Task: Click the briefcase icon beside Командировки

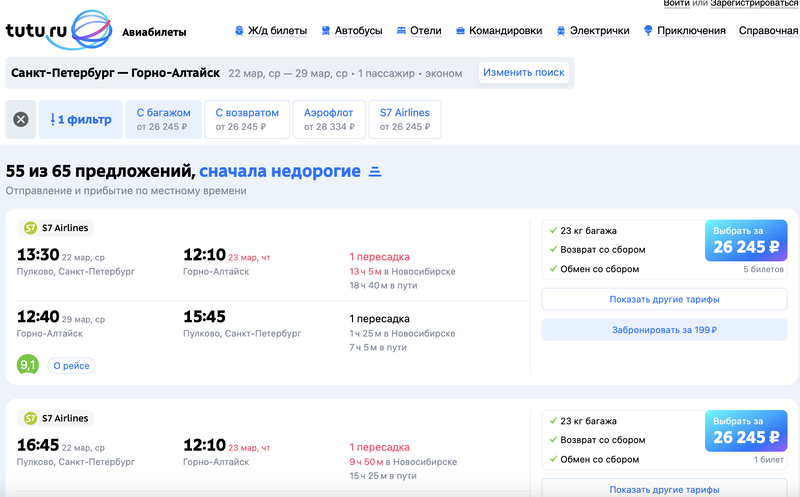Action: click(x=460, y=31)
